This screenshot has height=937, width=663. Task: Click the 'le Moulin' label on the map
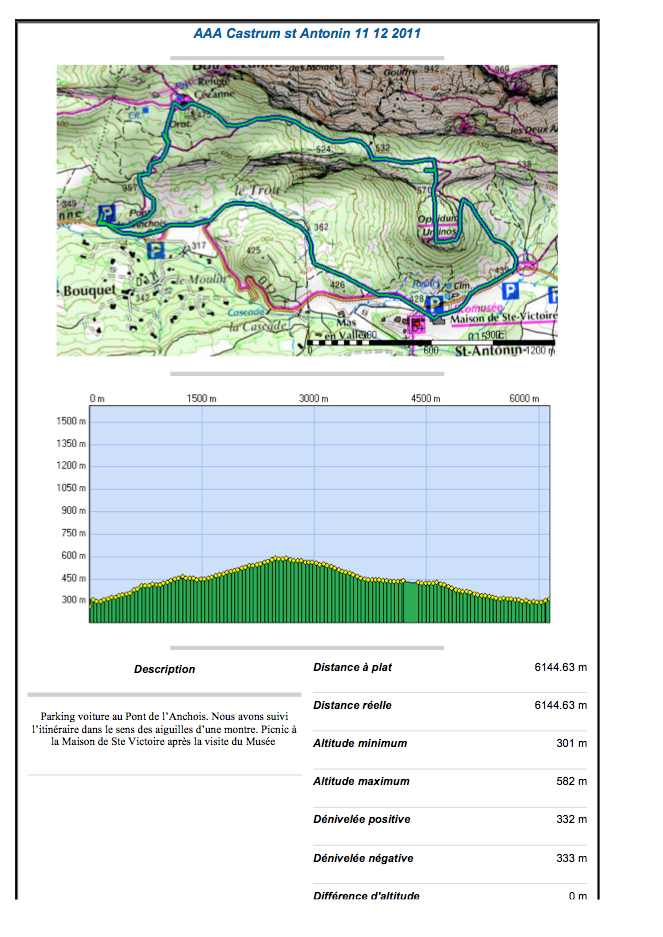(199, 280)
